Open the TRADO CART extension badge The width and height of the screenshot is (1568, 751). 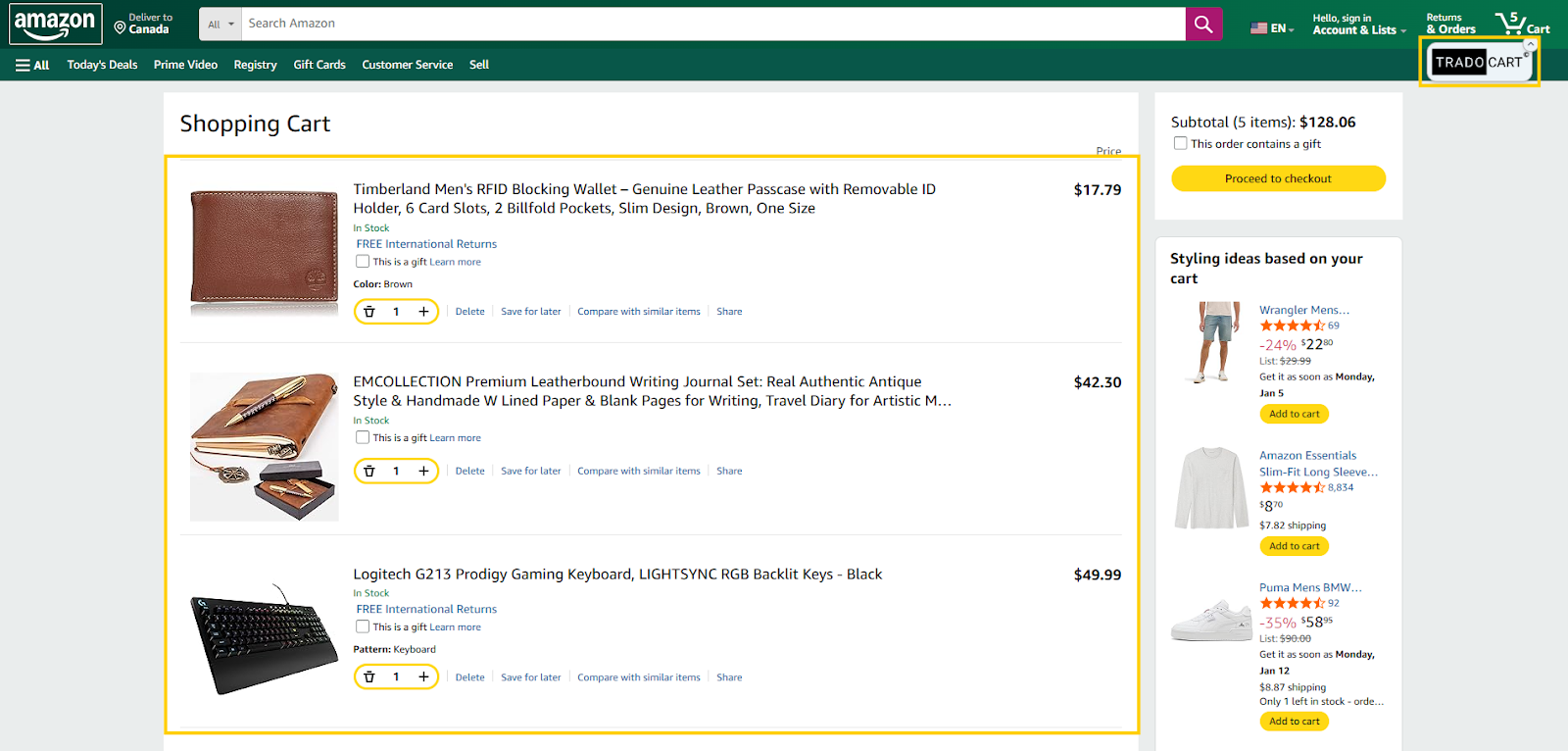click(1479, 62)
